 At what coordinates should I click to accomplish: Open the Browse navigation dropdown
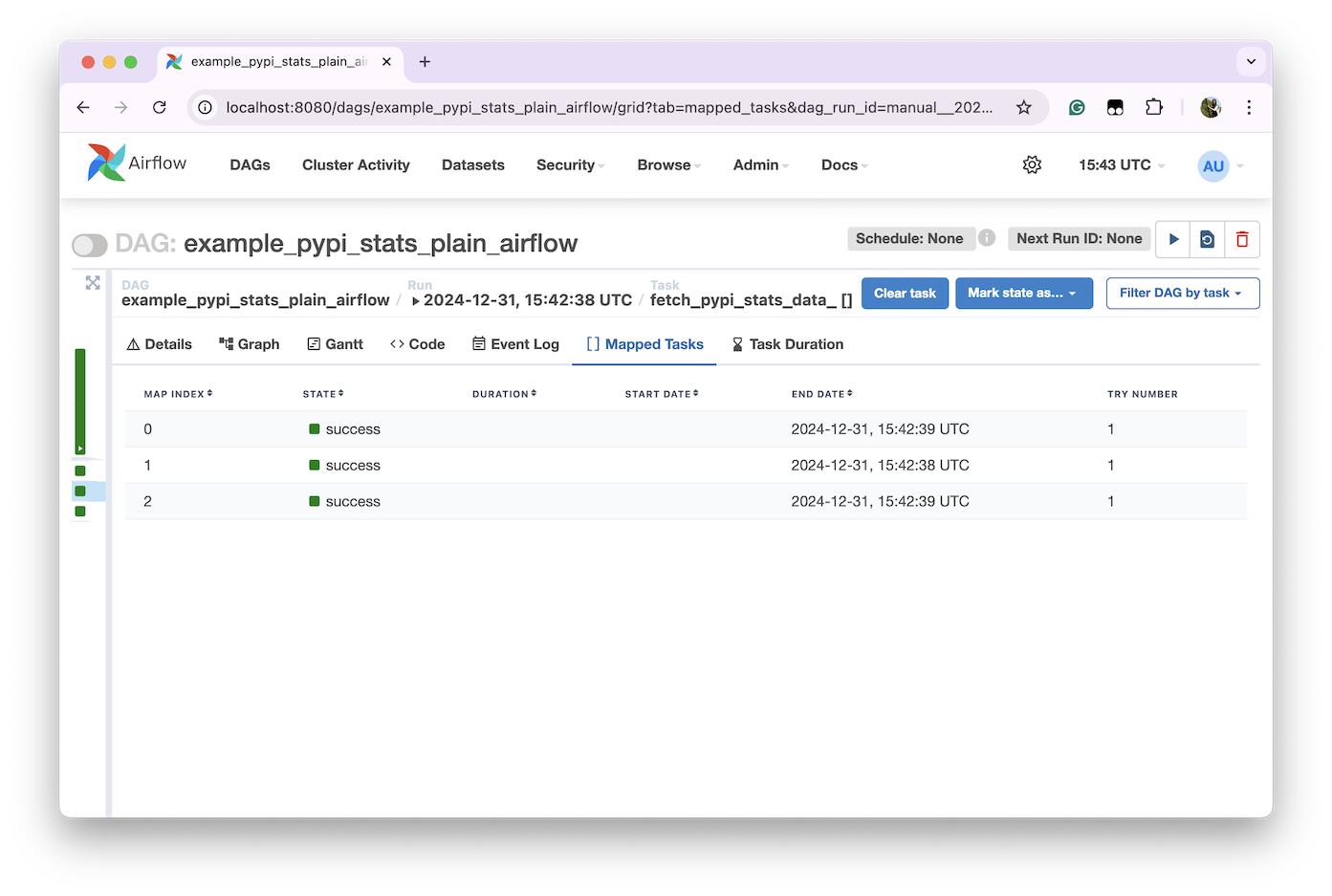click(668, 164)
